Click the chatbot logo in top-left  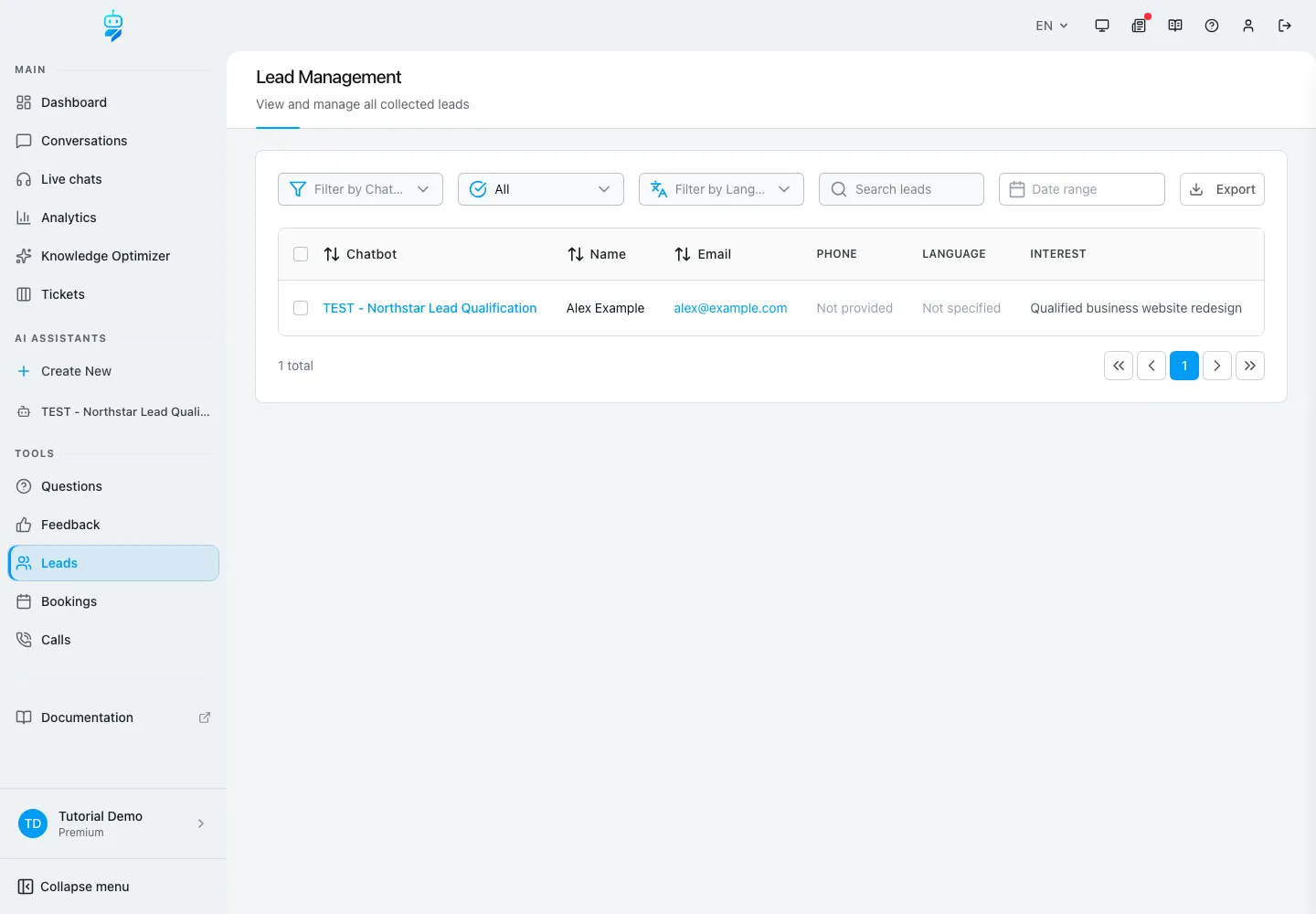click(x=113, y=26)
